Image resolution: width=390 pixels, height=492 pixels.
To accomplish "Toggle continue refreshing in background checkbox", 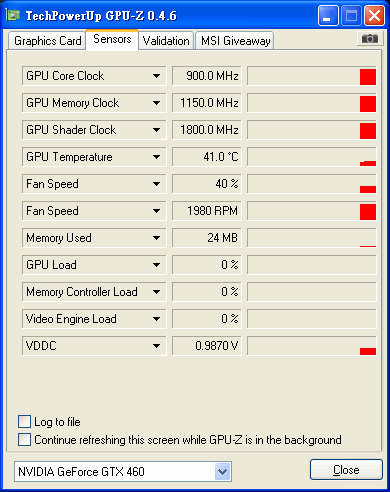I will tap(24, 439).
